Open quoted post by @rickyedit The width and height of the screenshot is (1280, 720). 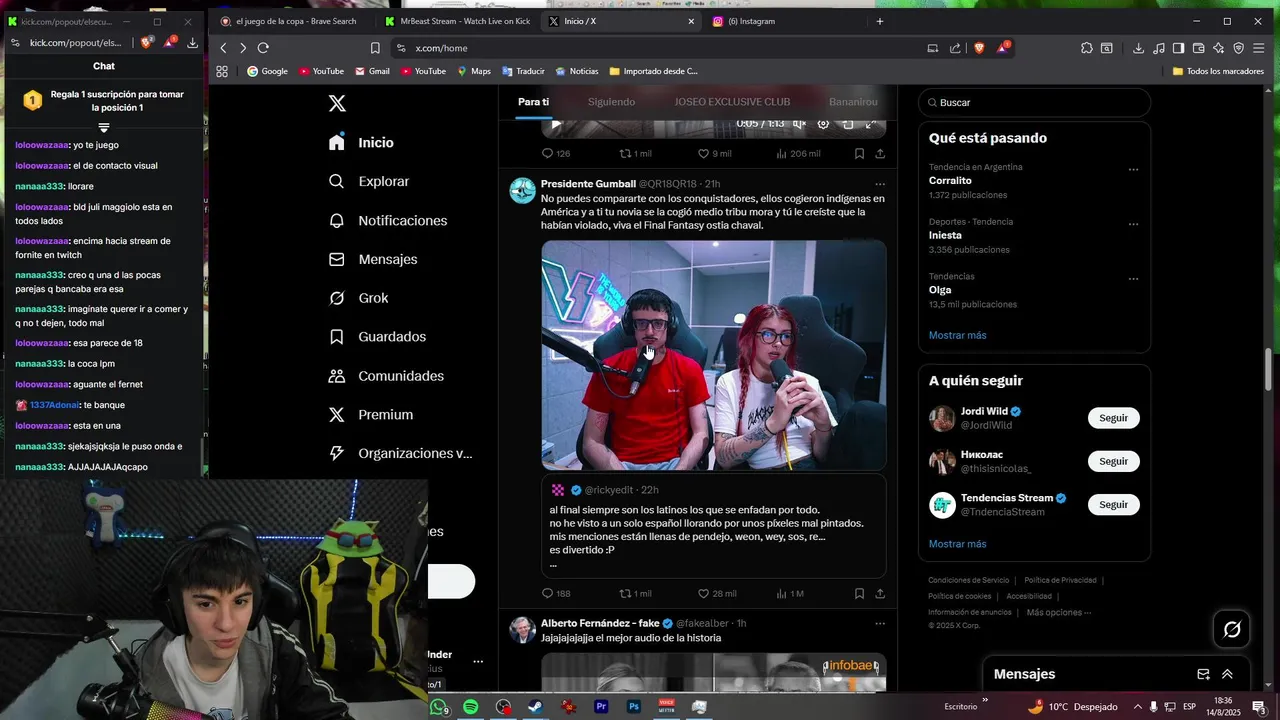pyautogui.click(x=714, y=526)
